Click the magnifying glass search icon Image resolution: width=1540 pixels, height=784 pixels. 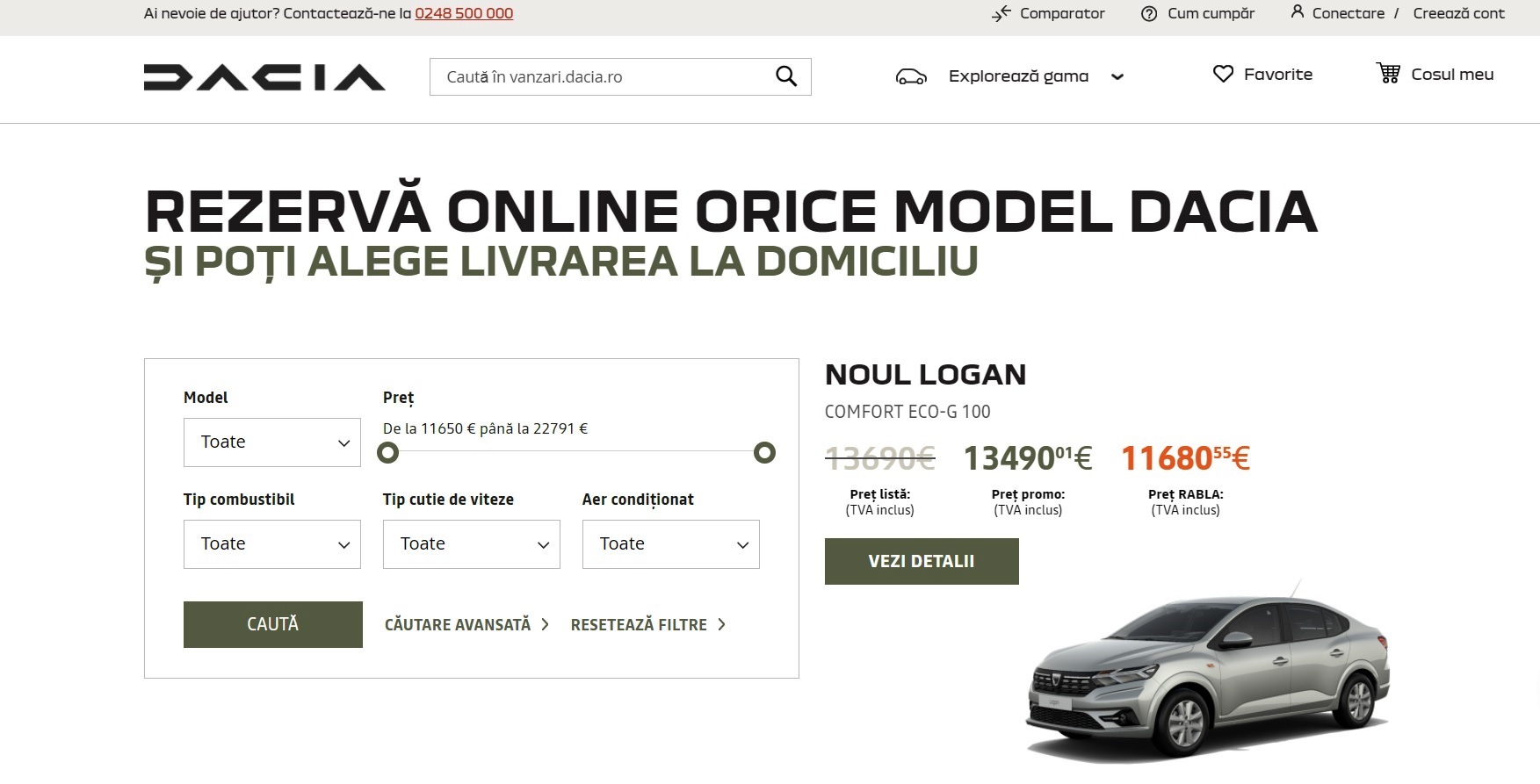pos(786,77)
